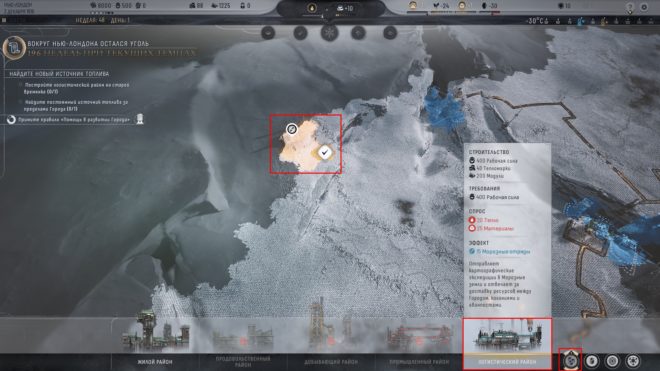Click the -24 trust indicator
This screenshot has width=660, height=371.
pyautogui.click(x=441, y=5)
